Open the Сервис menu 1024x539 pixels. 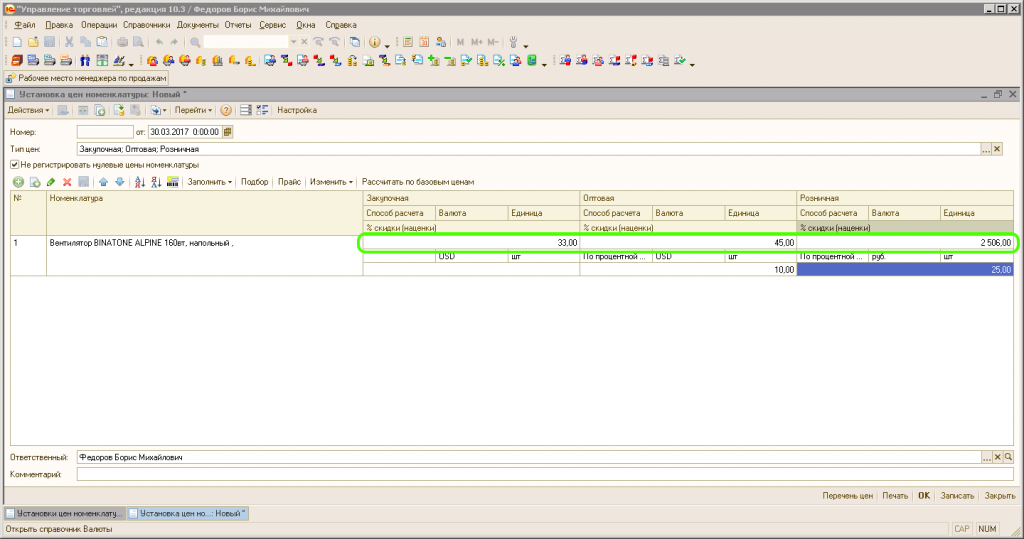[x=272, y=25]
